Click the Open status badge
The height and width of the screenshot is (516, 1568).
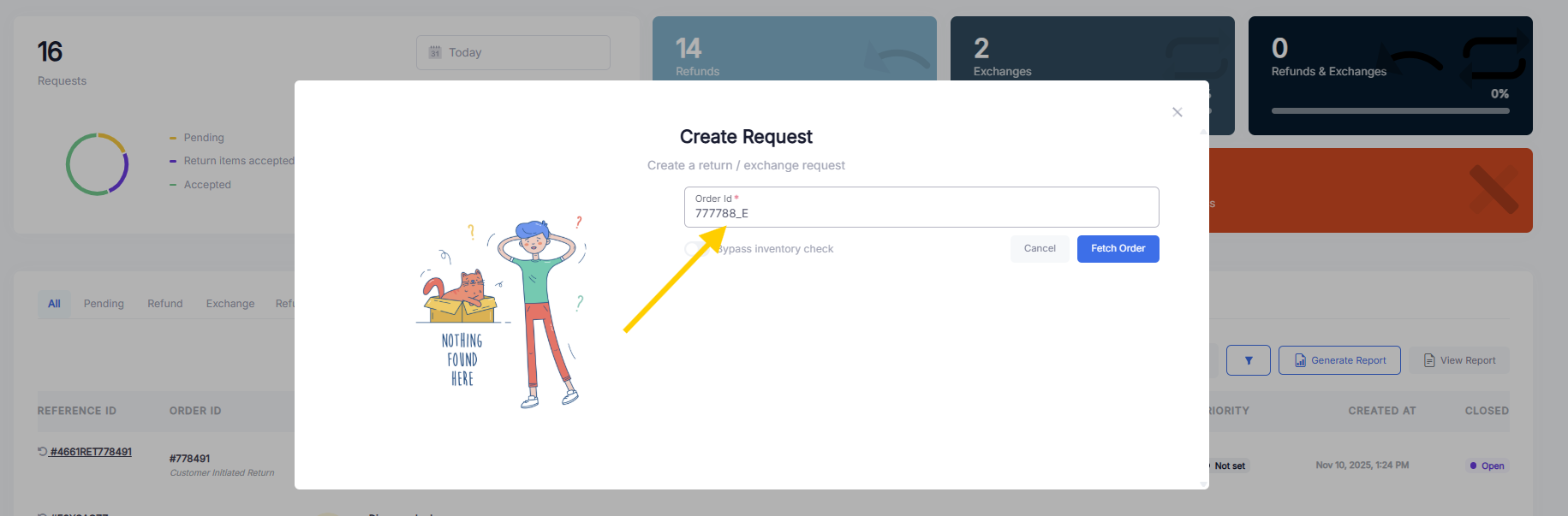pos(1487,466)
